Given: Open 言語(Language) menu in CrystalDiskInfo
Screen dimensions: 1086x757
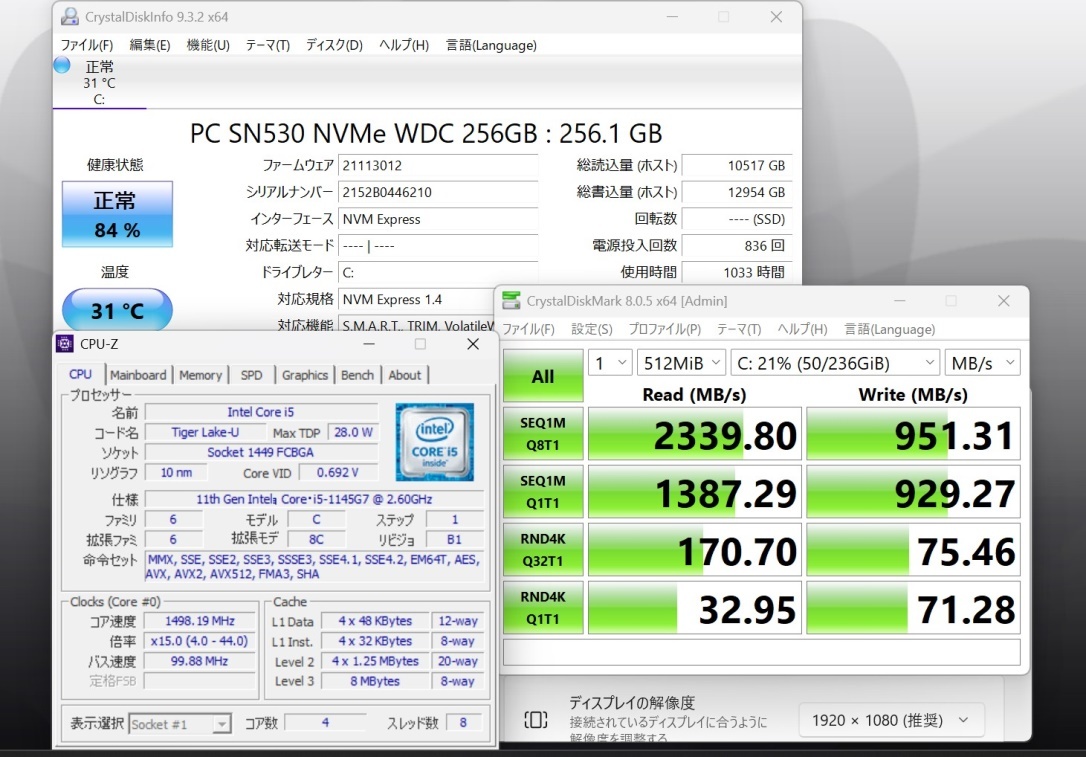Looking at the screenshot, I should [491, 45].
